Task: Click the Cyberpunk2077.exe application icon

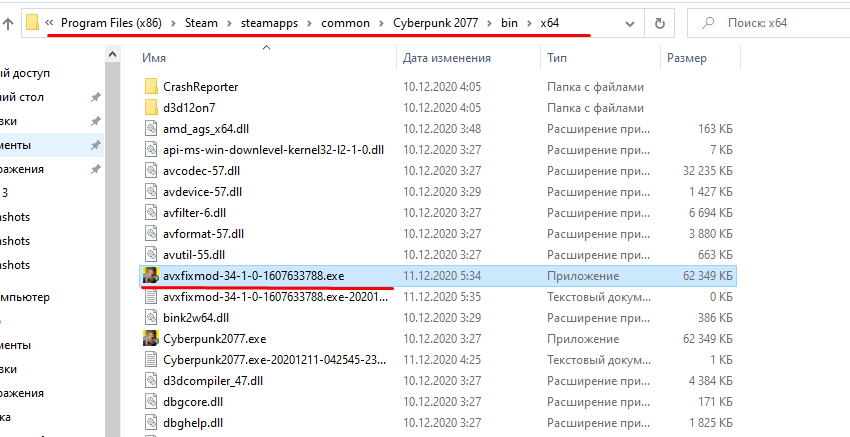Action: click(x=151, y=339)
